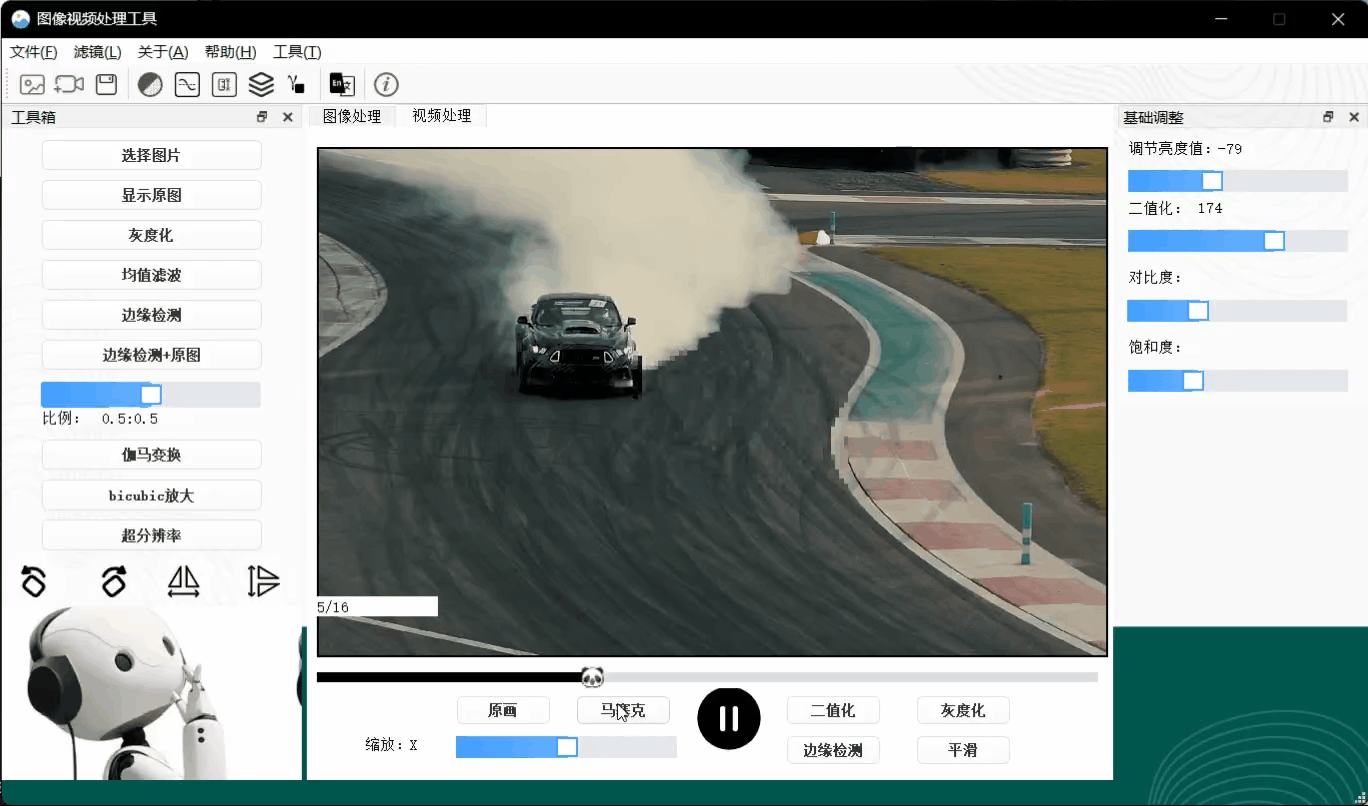Click the 选择图片 button
The image size is (1368, 806).
pos(152,155)
